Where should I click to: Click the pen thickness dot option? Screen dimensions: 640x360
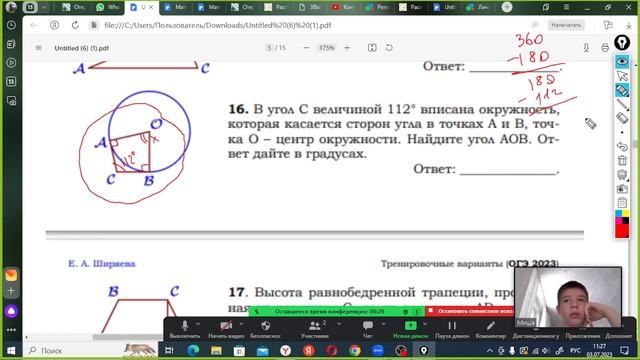click(x=622, y=132)
